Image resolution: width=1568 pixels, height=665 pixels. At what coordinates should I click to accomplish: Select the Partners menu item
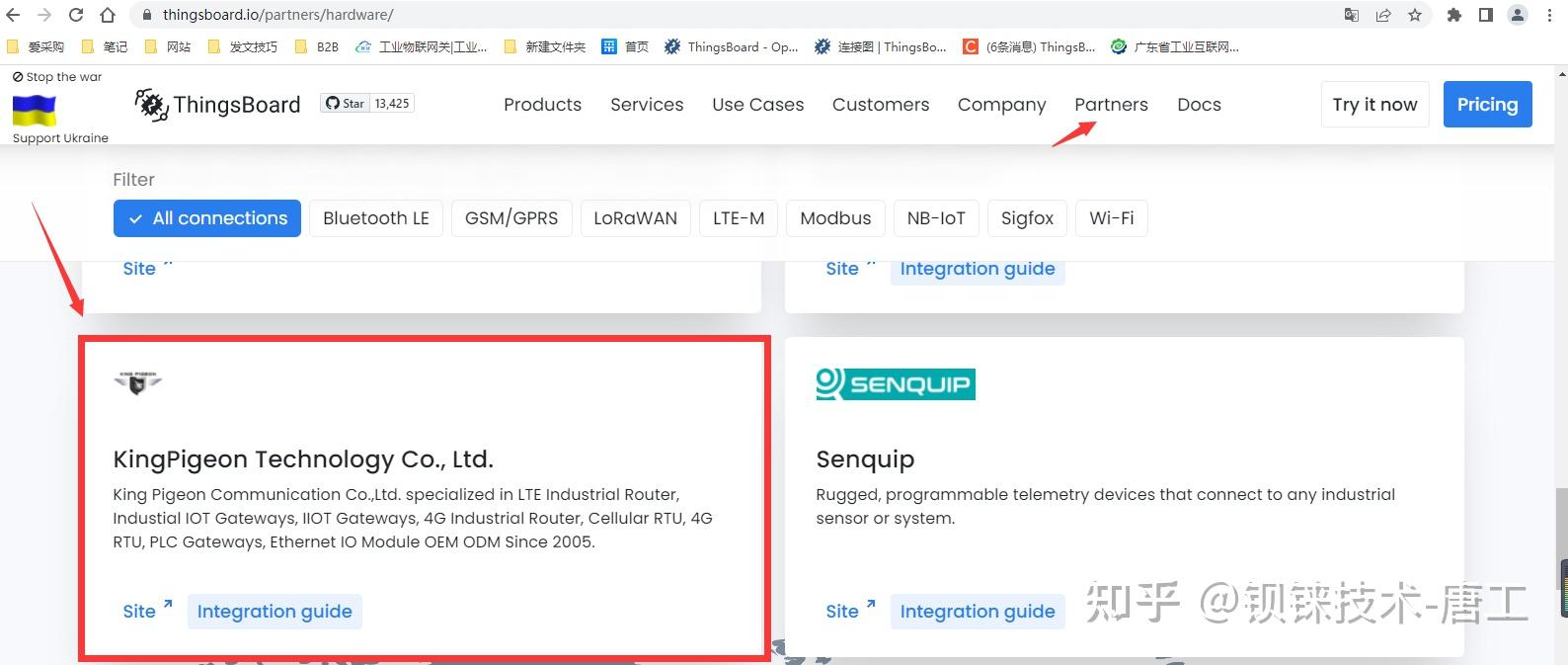[x=1111, y=105]
